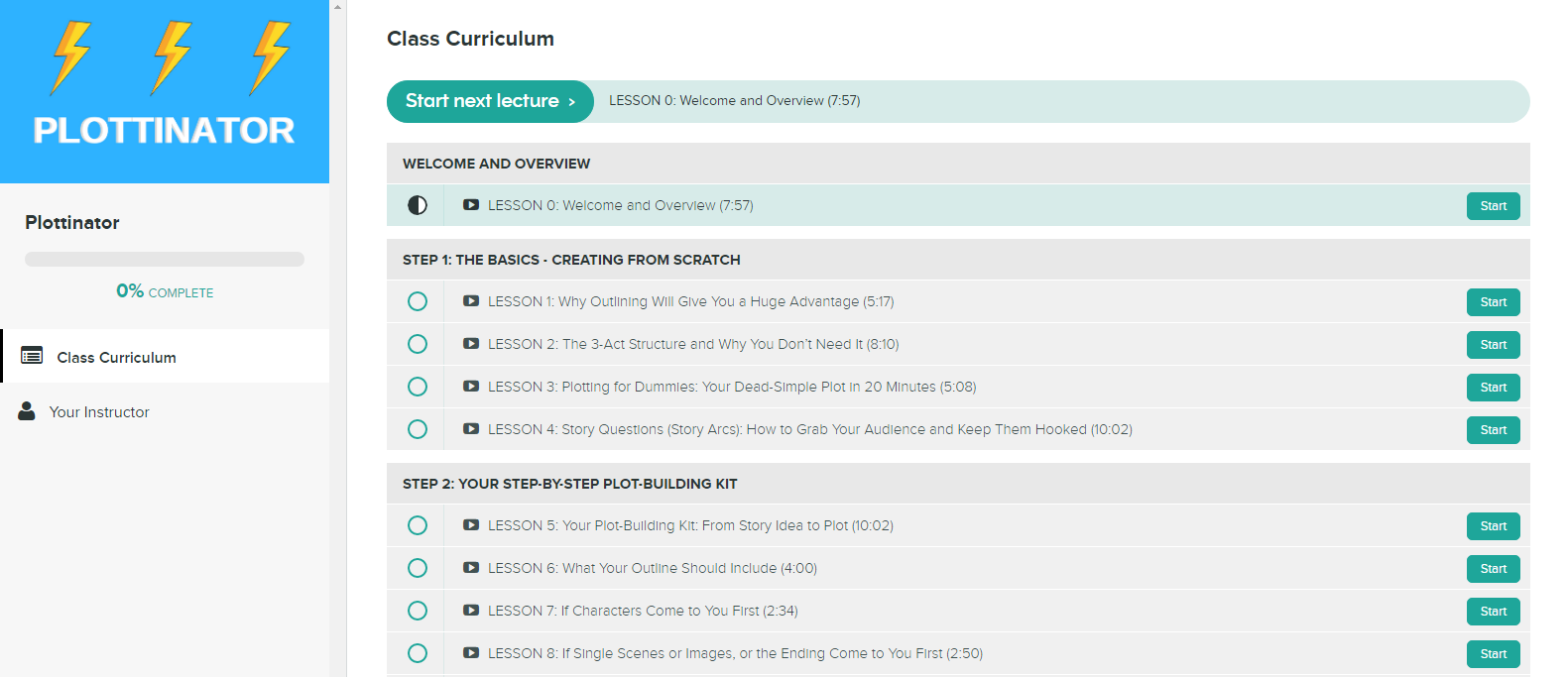Viewport: 1568px width, 677px height.
Task: Start LESSON 4 Story Questions
Action: point(1493,430)
